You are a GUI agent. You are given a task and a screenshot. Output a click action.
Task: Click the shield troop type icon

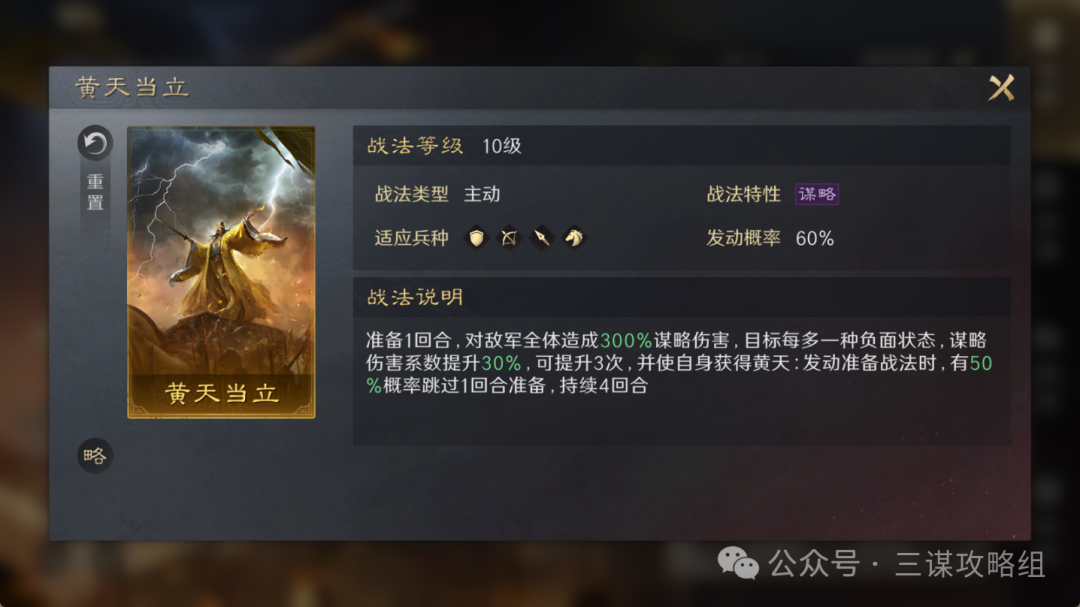[x=476, y=238]
